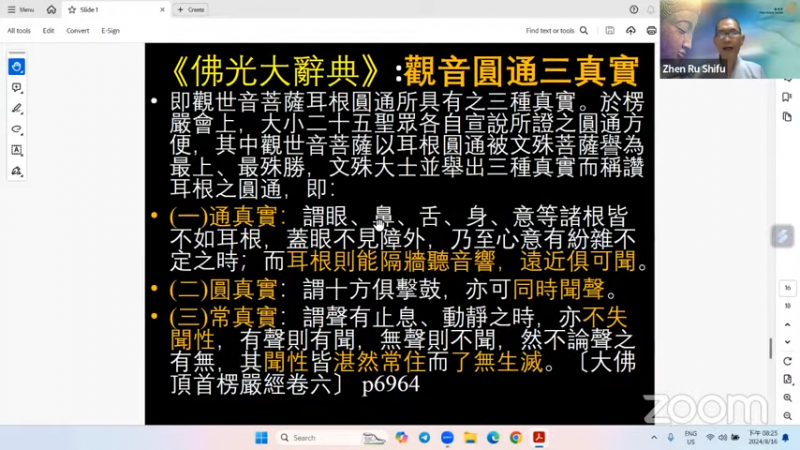This screenshot has height=450, width=800.
Task: Open the E-Sign menu item
Action: 110,31
